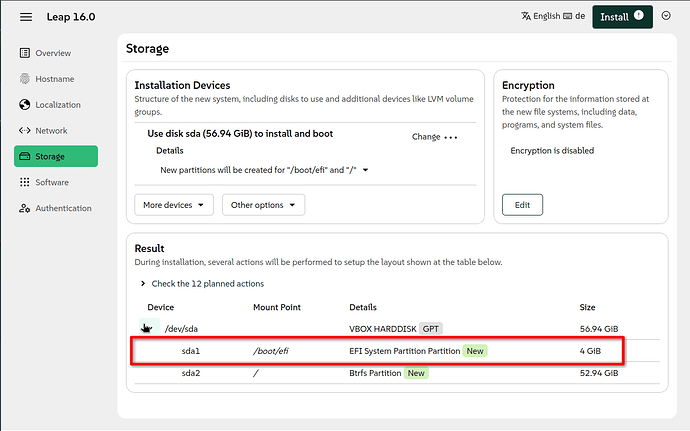
Task: Click the Authentication user icon
Action: tap(25, 208)
